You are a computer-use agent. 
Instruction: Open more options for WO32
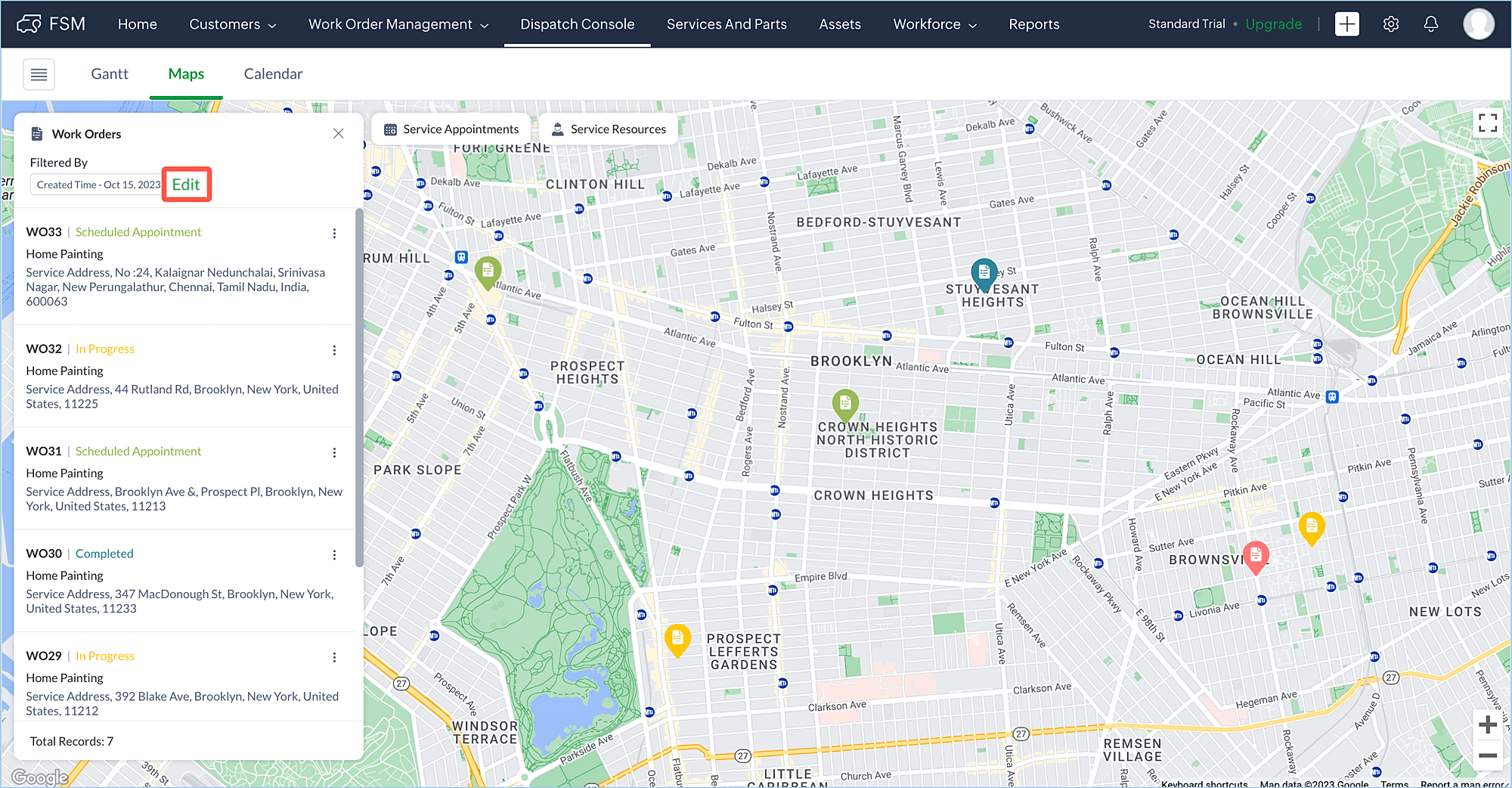(334, 351)
